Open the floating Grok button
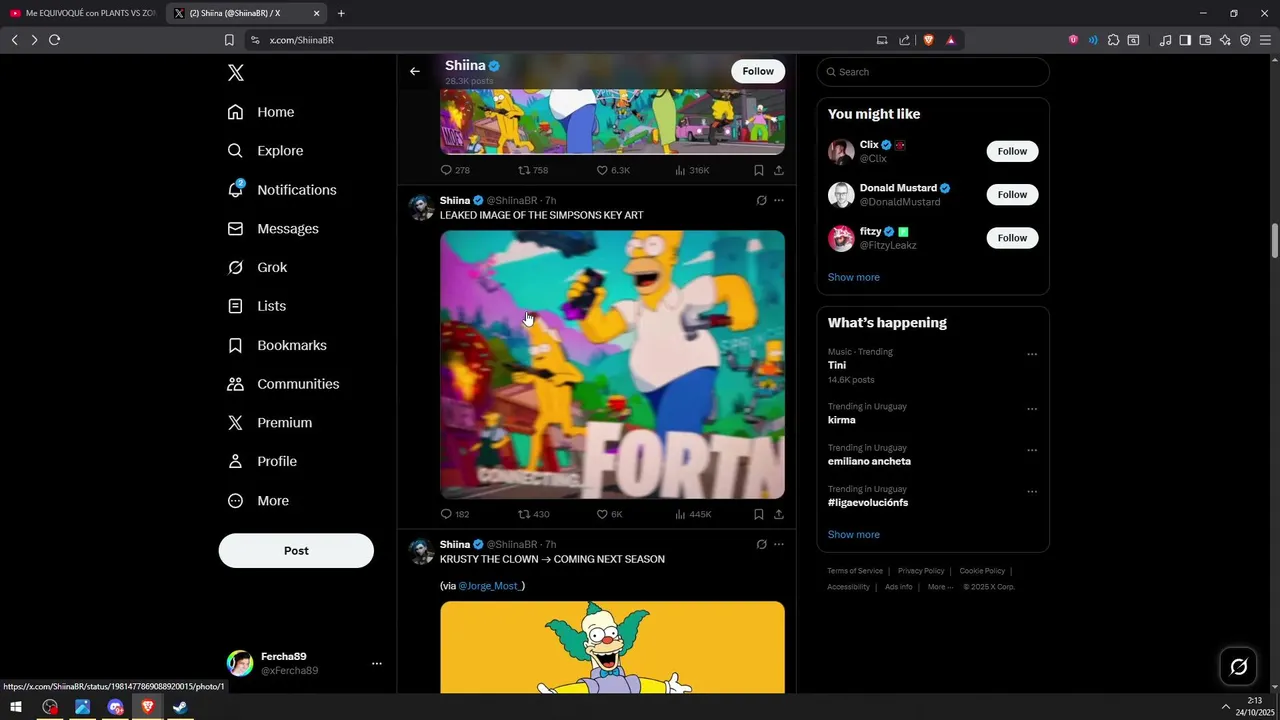The height and width of the screenshot is (720, 1280). tap(1238, 667)
